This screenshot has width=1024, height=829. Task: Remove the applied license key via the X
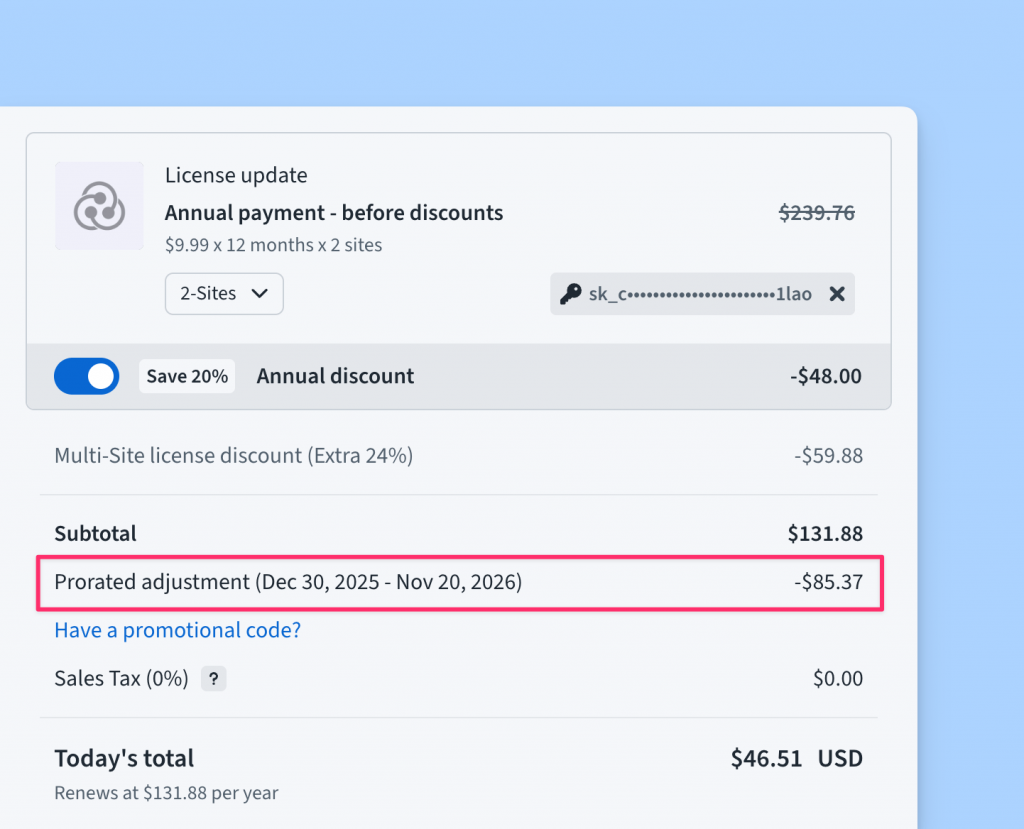click(x=837, y=293)
